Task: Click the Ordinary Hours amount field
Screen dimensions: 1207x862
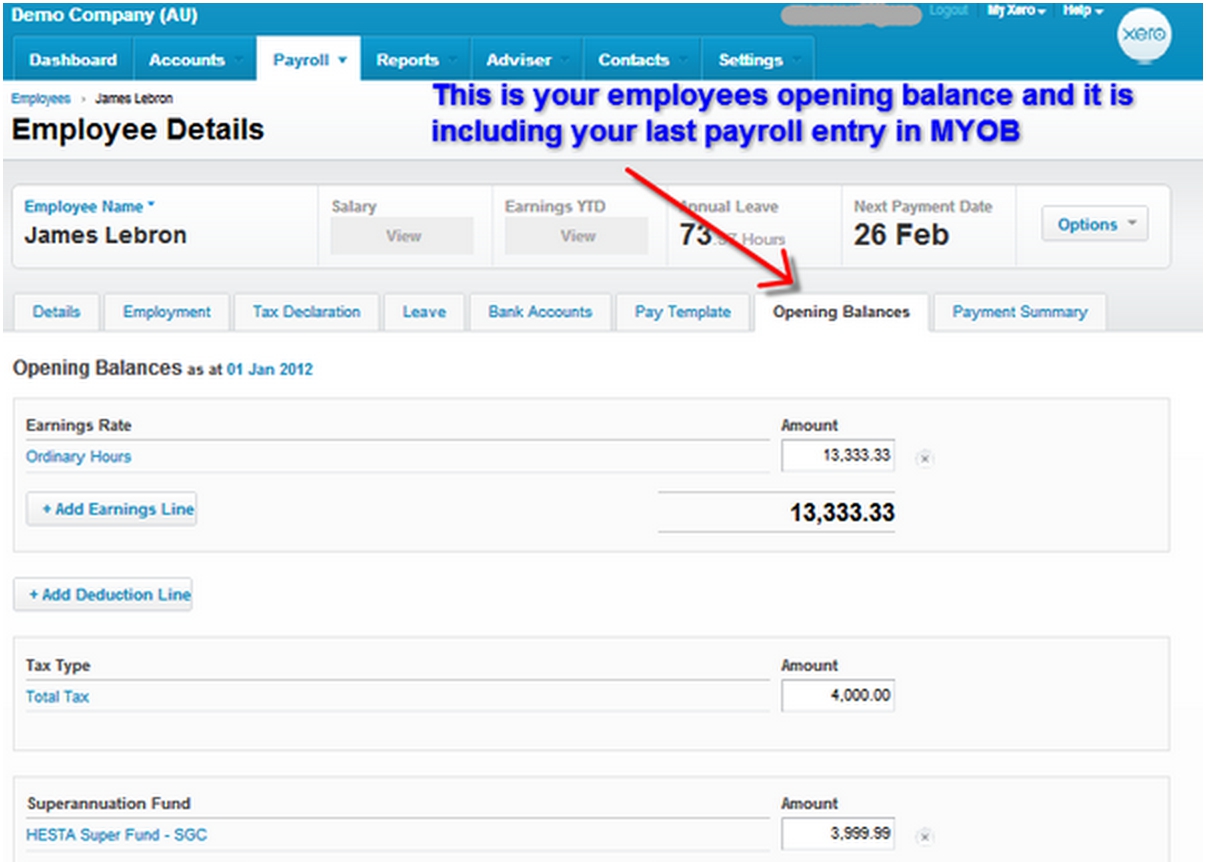Action: coord(837,456)
